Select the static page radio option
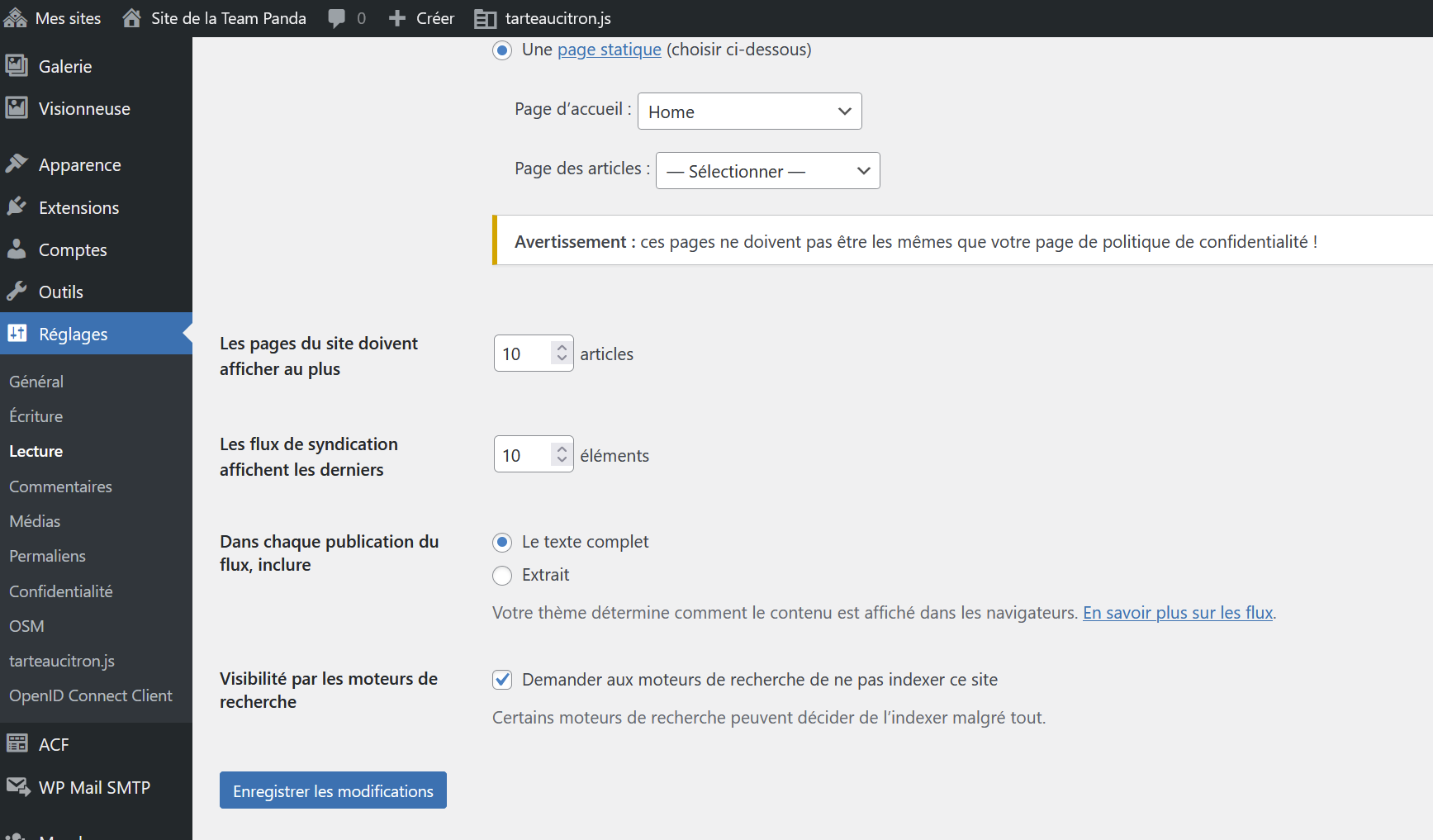 (x=502, y=50)
